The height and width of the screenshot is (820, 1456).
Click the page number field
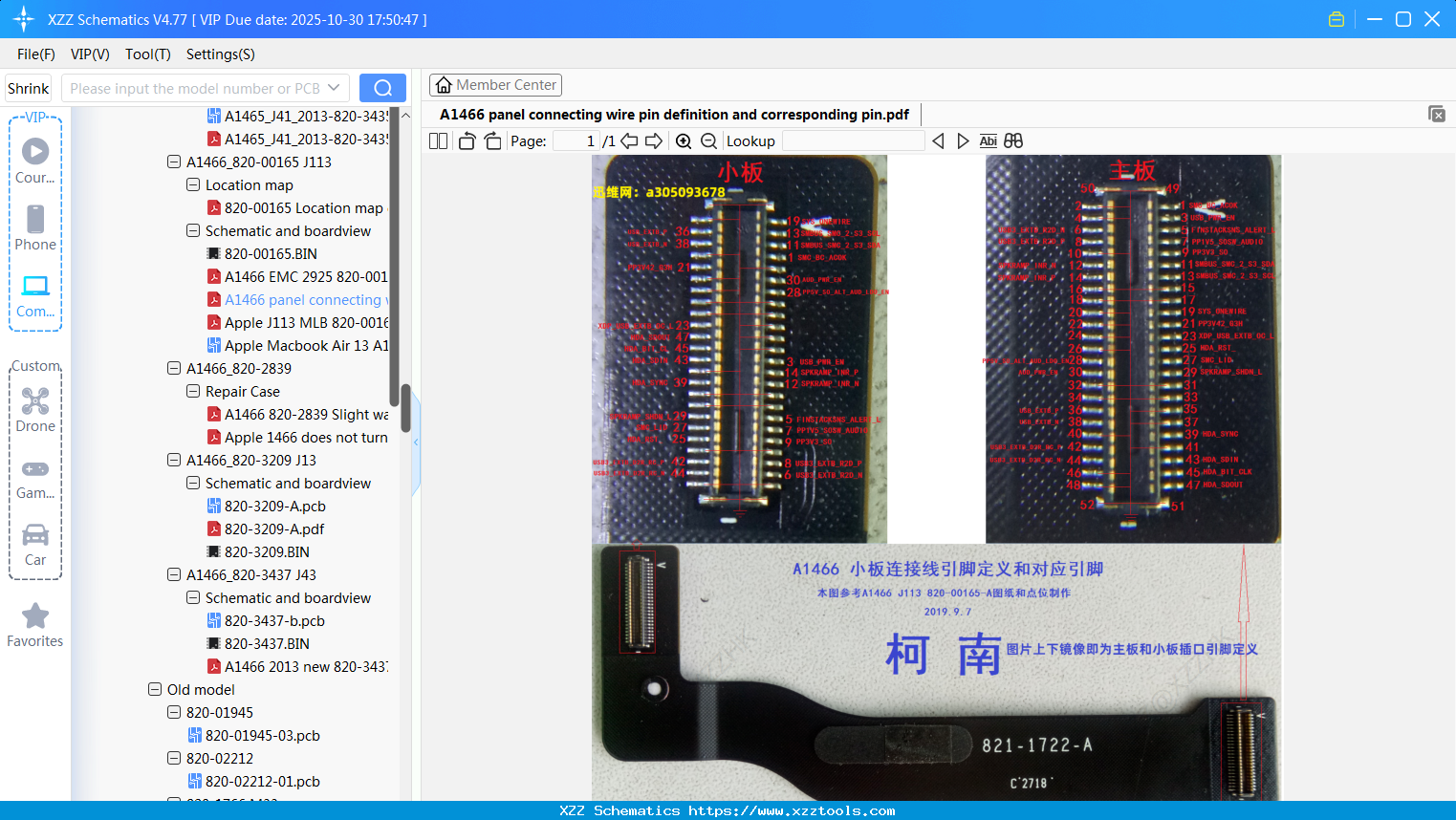point(576,141)
